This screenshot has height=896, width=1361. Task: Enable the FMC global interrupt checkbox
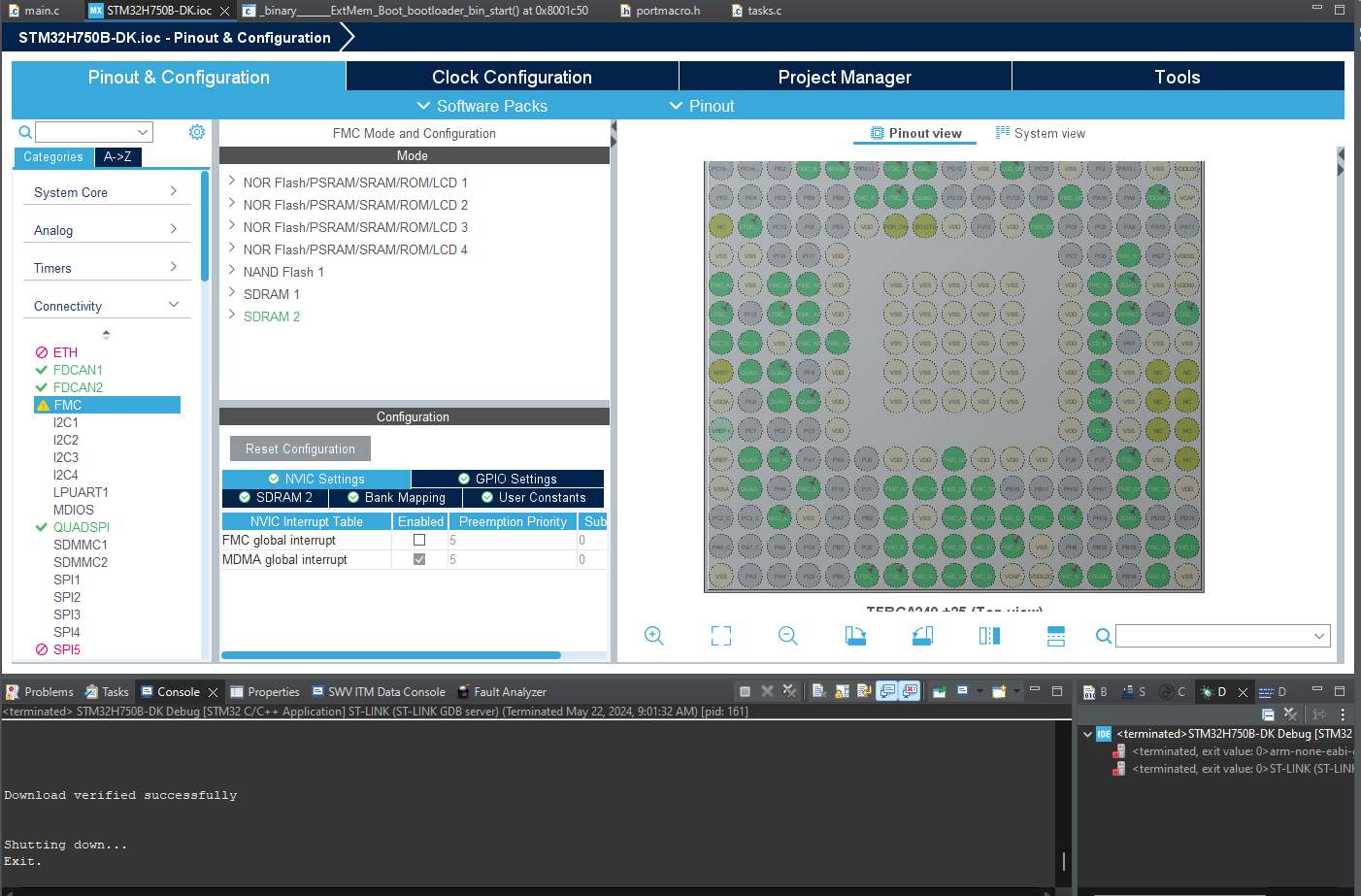[420, 540]
